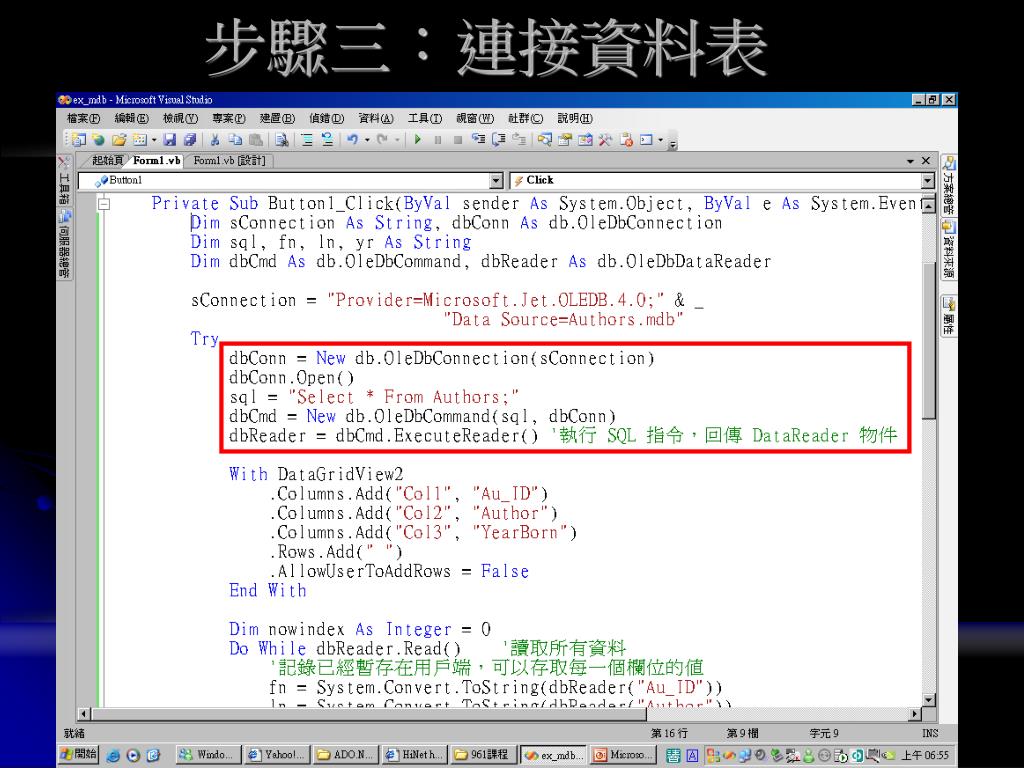Open the 專案(P) menu

tap(229, 118)
